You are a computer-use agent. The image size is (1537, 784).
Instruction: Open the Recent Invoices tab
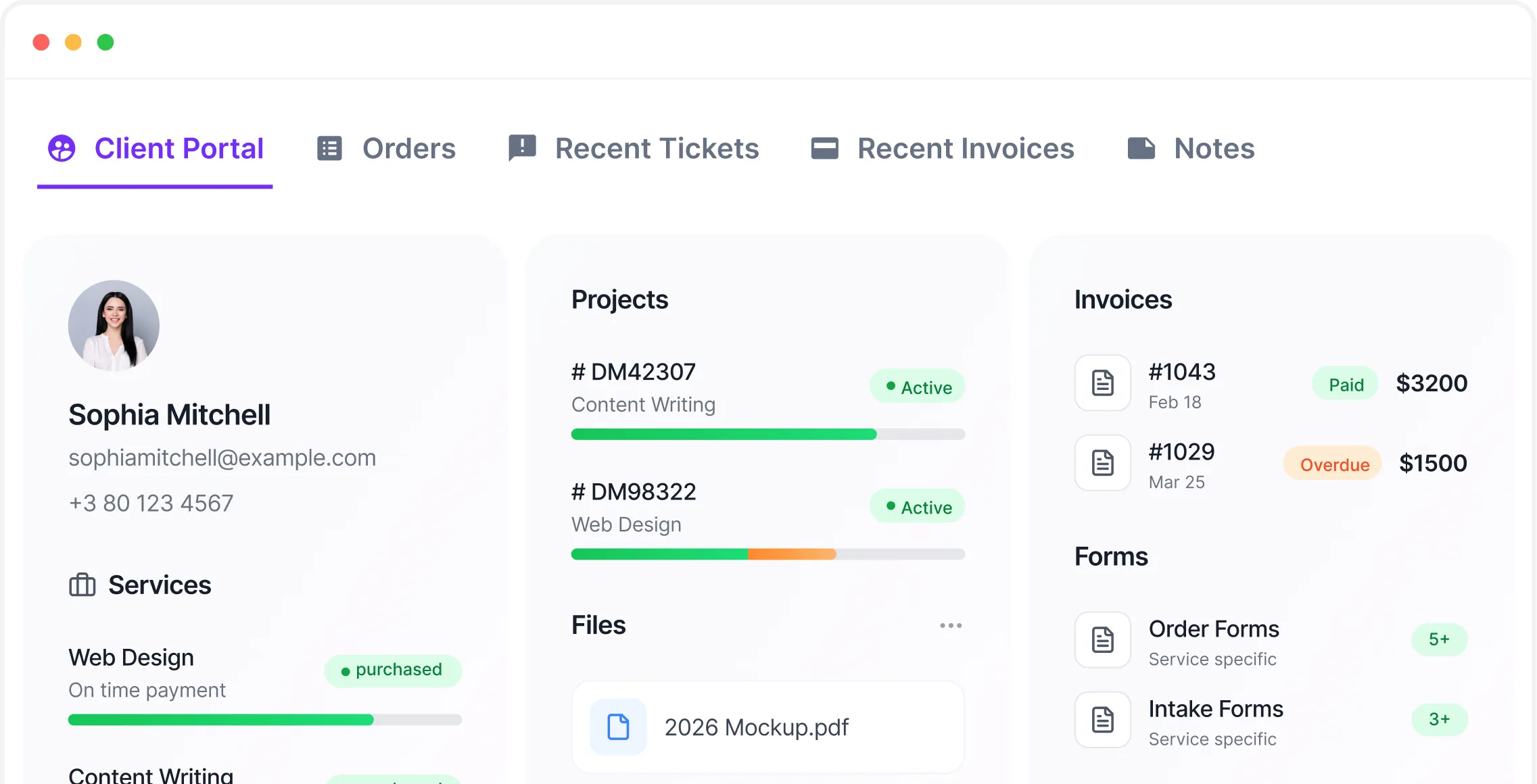point(966,148)
